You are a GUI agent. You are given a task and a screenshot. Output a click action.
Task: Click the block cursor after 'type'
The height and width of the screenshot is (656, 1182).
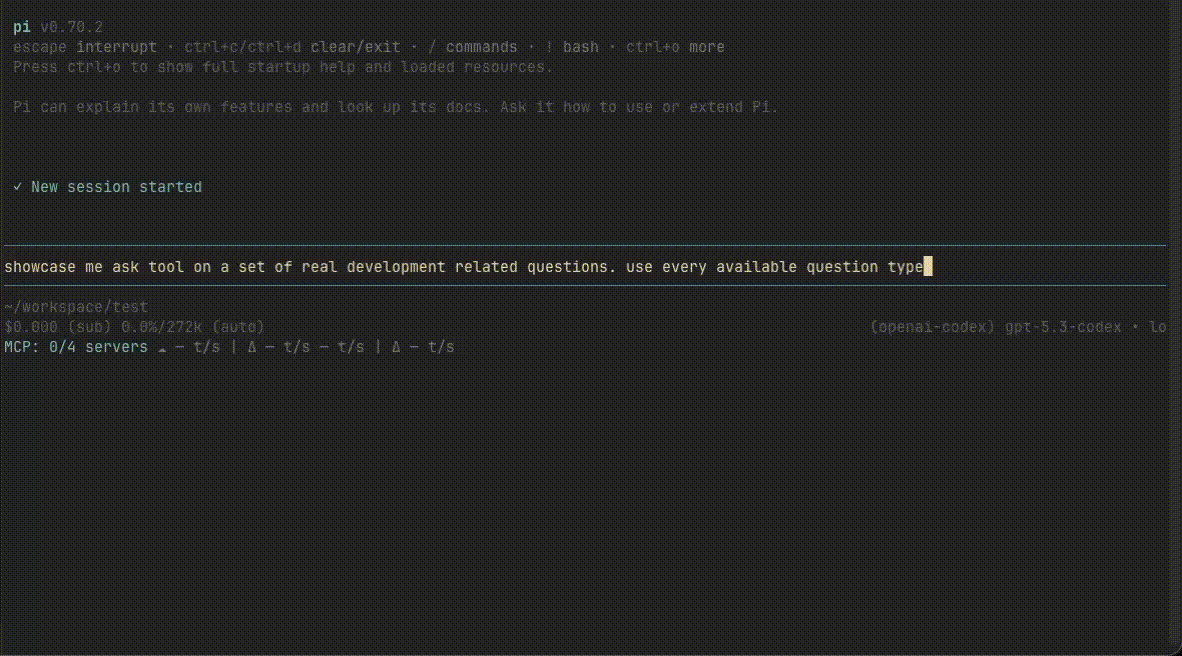[x=928, y=266]
